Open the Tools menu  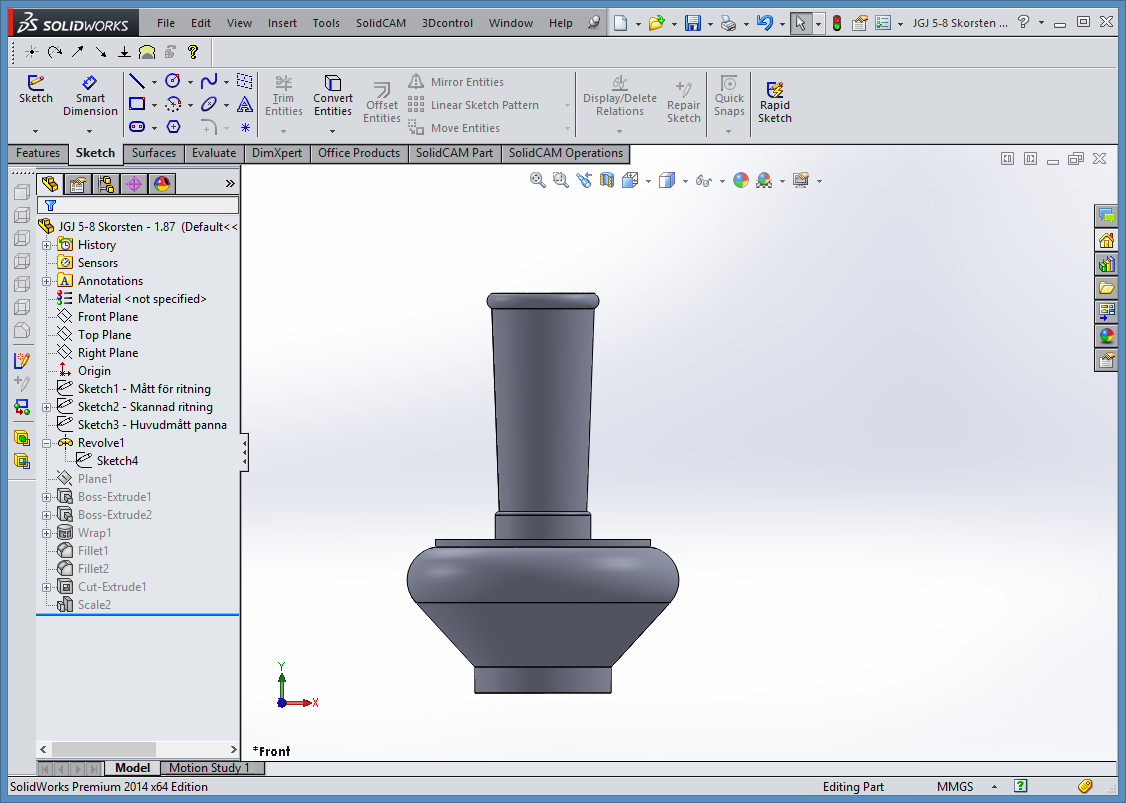[326, 23]
